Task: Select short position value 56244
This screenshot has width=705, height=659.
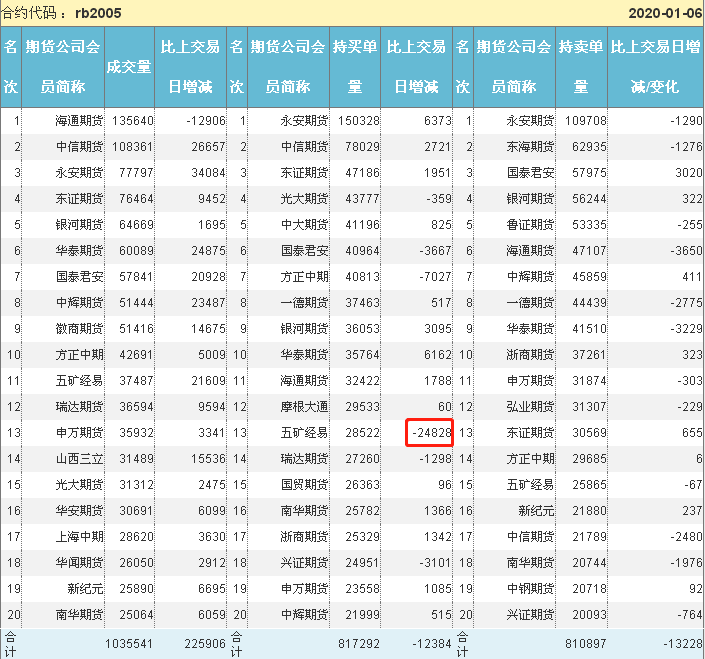Action: [x=589, y=199]
